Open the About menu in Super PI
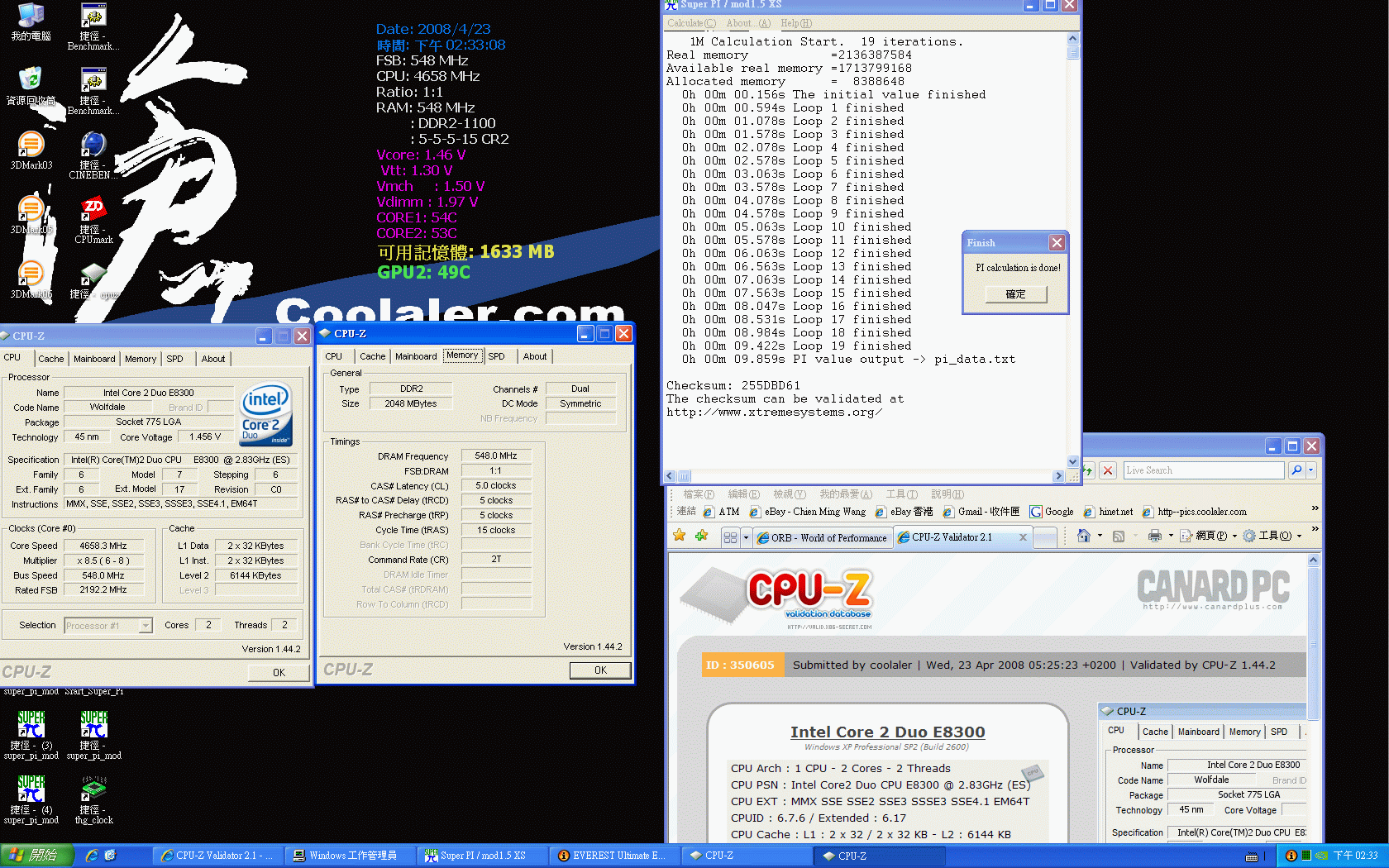 (748, 23)
